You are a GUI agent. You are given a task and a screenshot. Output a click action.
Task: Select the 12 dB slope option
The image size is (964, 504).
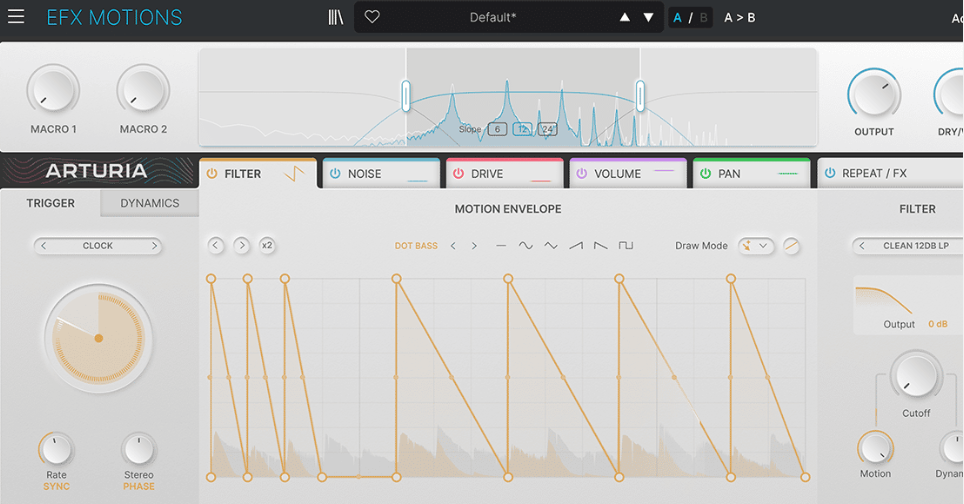pyautogui.click(x=523, y=129)
